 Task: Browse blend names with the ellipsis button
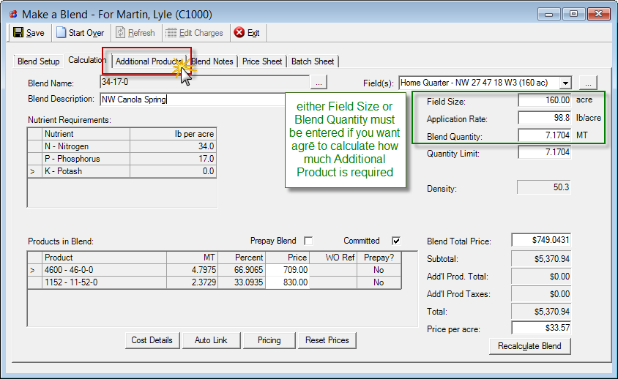[318, 83]
